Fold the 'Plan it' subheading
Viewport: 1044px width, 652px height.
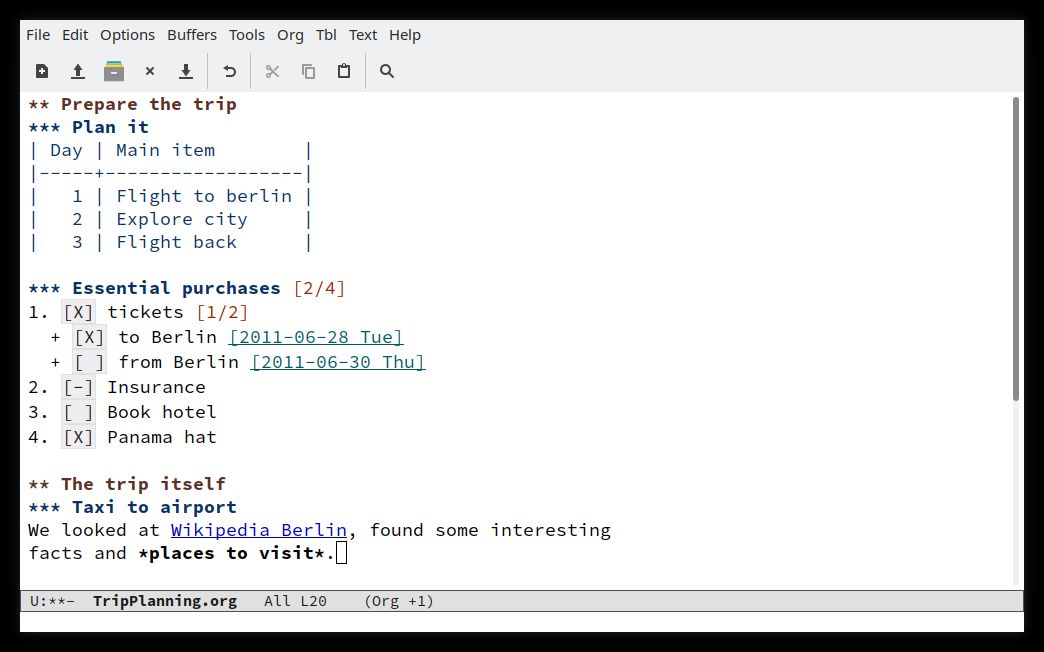tap(89, 127)
